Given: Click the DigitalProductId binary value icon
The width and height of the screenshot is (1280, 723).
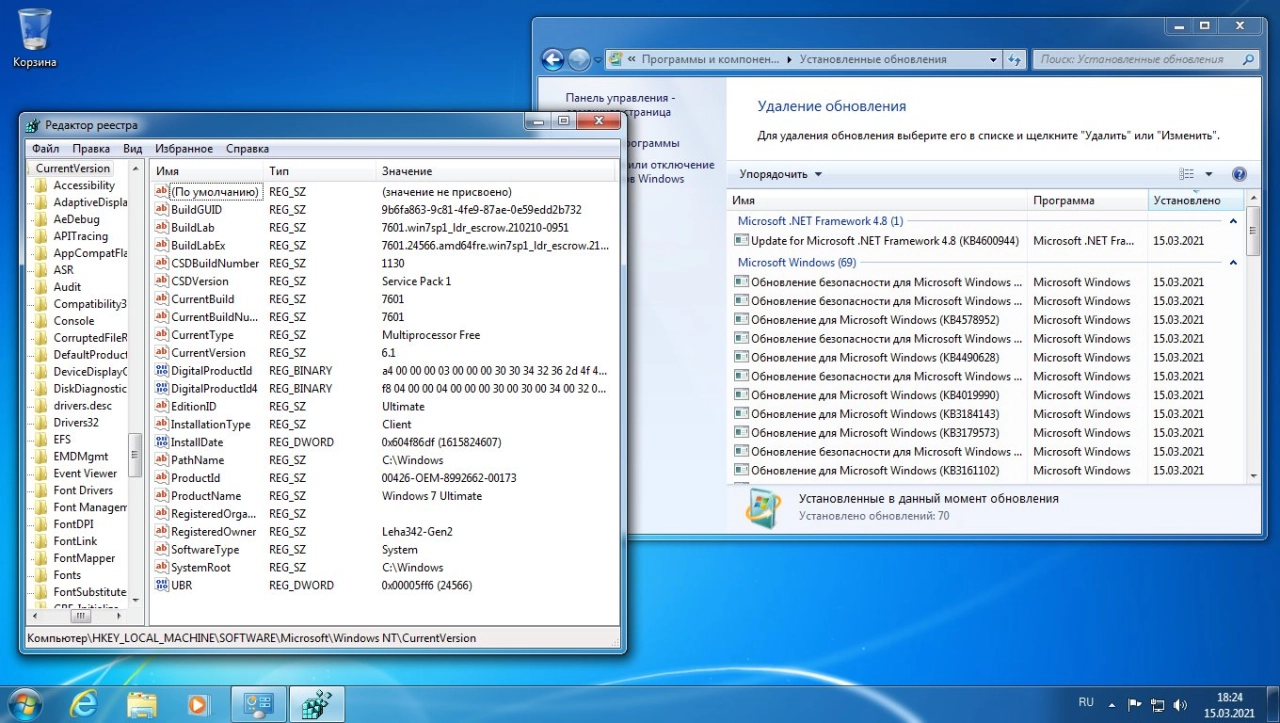Looking at the screenshot, I should tap(162, 371).
